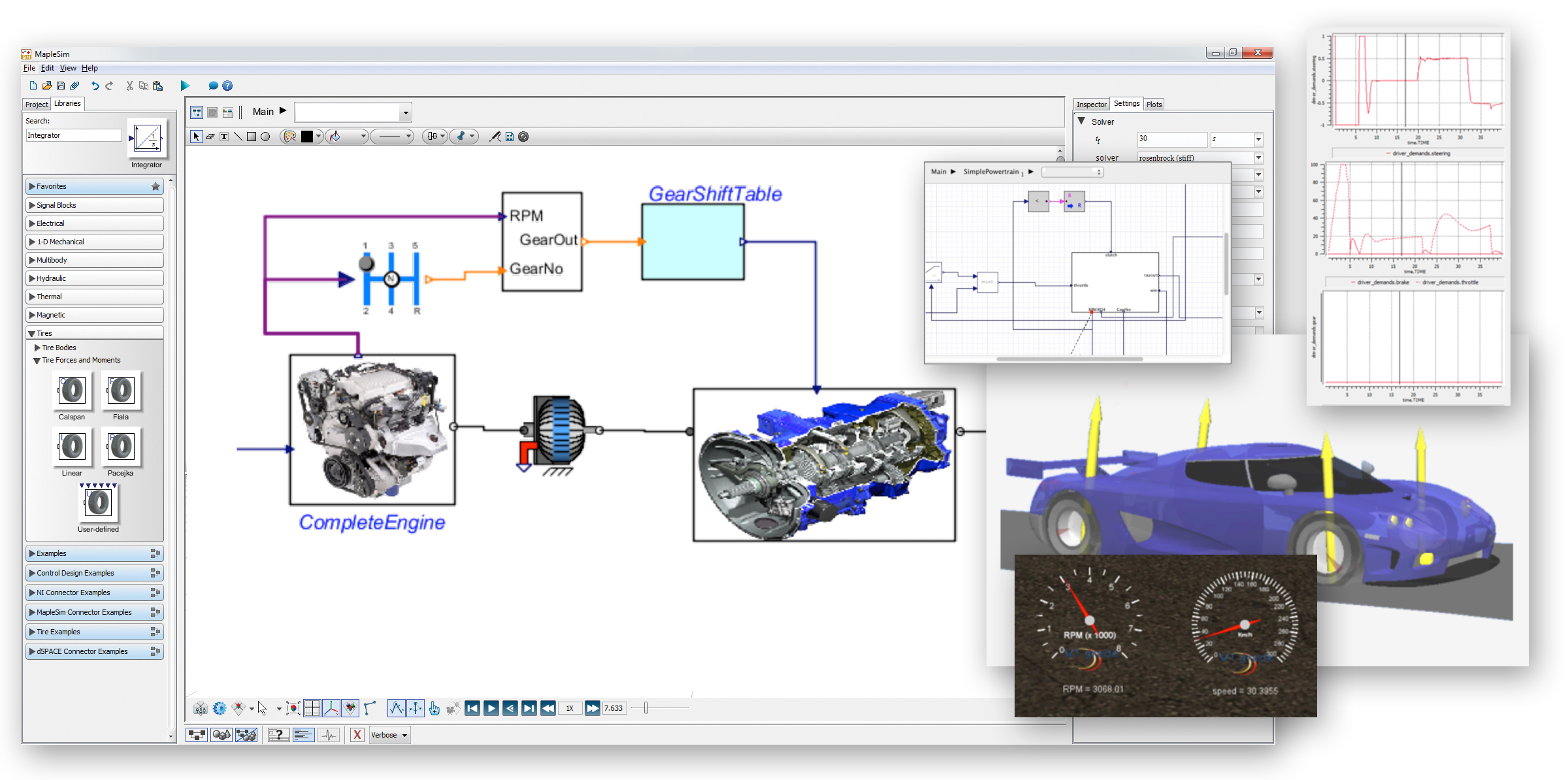Open the fill bucket color tool

336,137
